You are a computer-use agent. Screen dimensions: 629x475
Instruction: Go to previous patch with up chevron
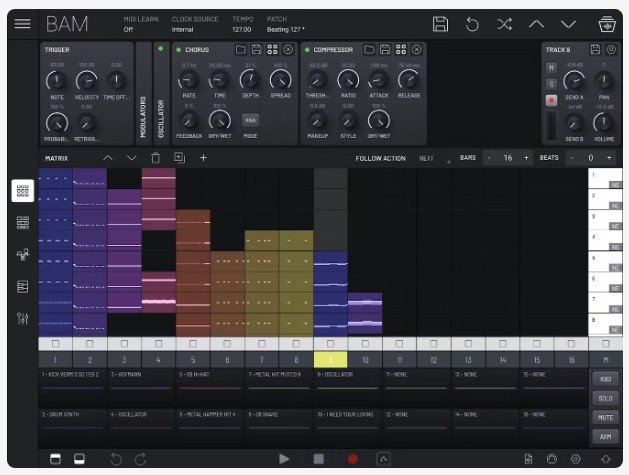pos(536,24)
